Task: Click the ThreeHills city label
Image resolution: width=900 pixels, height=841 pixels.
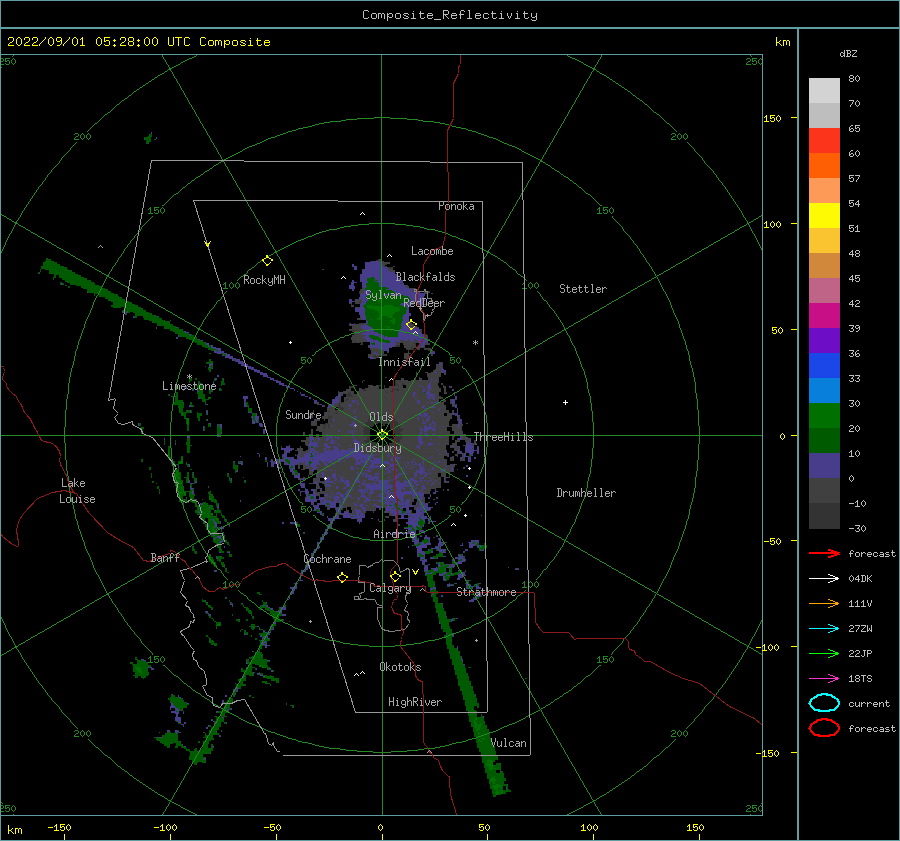Action: point(503,437)
